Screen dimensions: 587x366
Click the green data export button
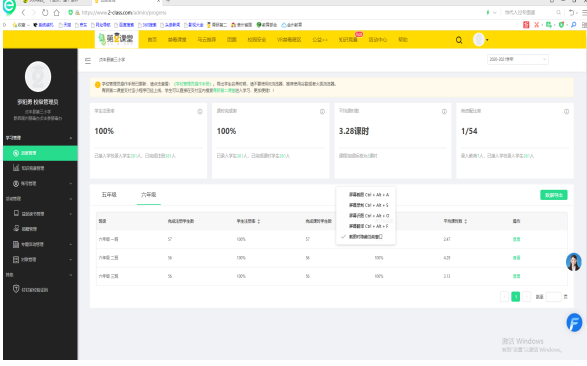(554, 195)
